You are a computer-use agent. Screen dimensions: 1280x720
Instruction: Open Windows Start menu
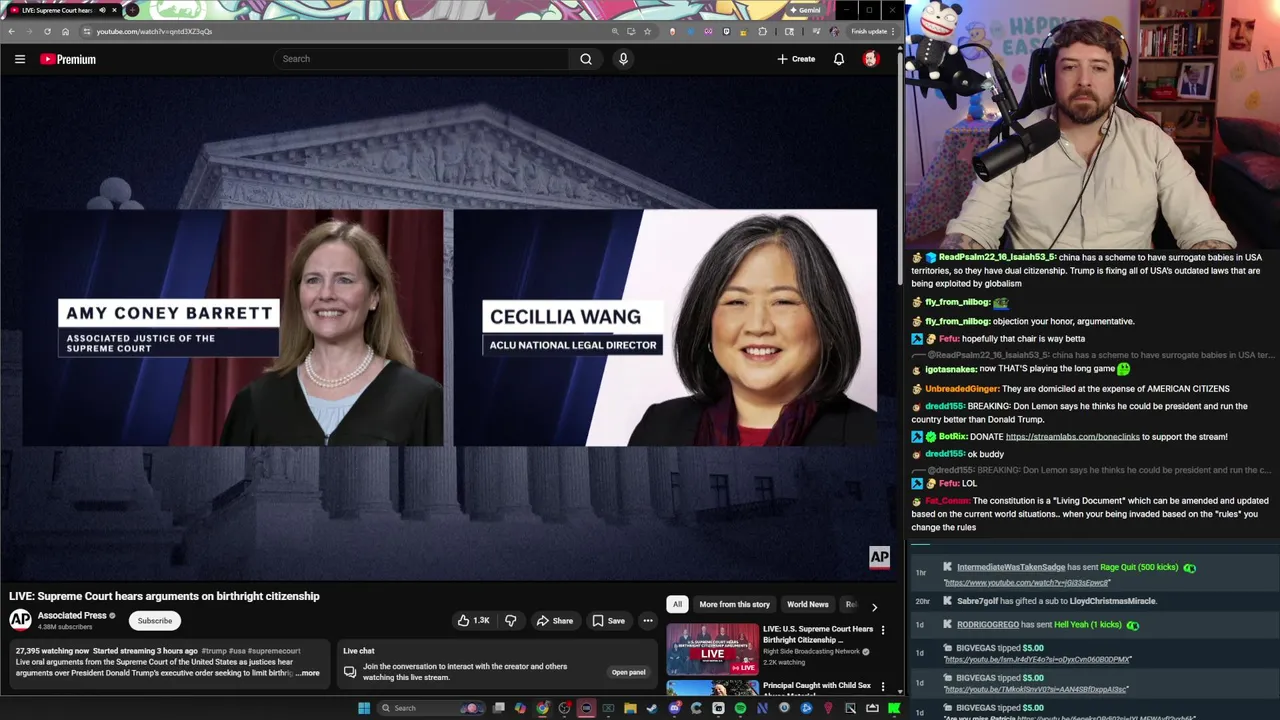point(364,708)
